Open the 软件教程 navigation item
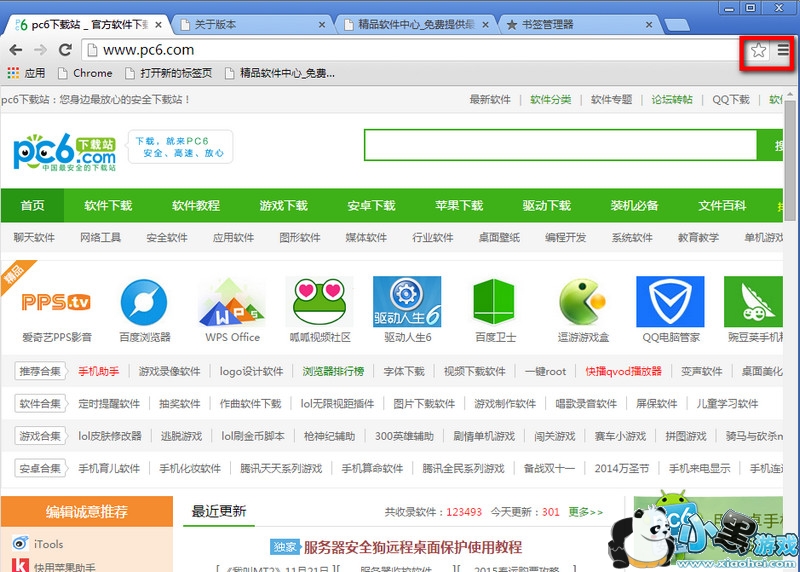800x572 pixels. click(196, 205)
